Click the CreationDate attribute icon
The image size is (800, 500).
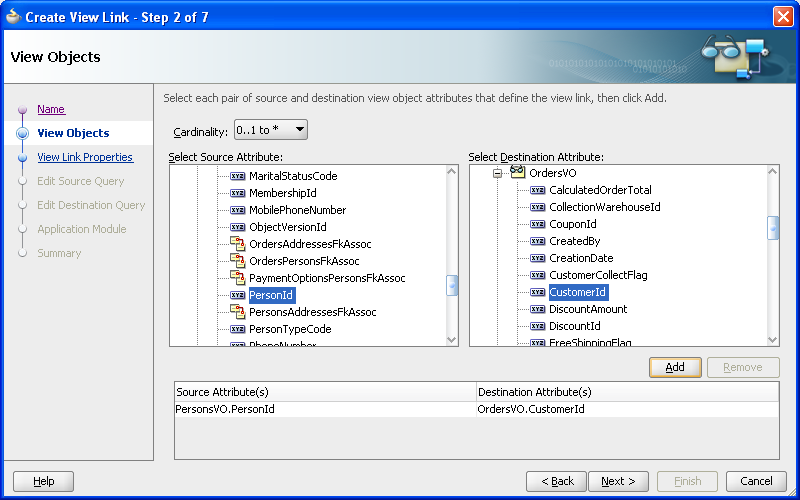(537, 258)
